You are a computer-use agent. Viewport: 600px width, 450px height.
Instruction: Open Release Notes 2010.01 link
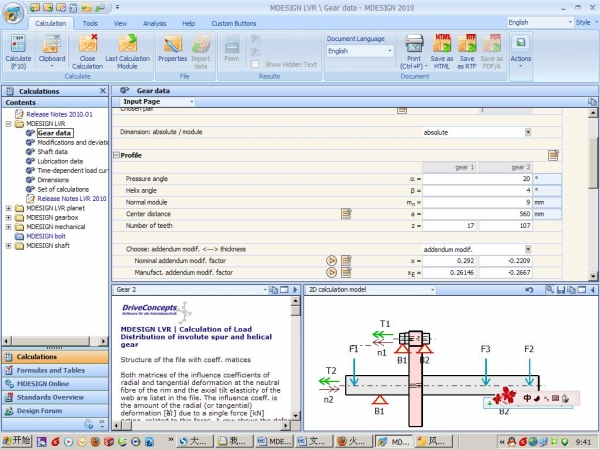(59, 114)
